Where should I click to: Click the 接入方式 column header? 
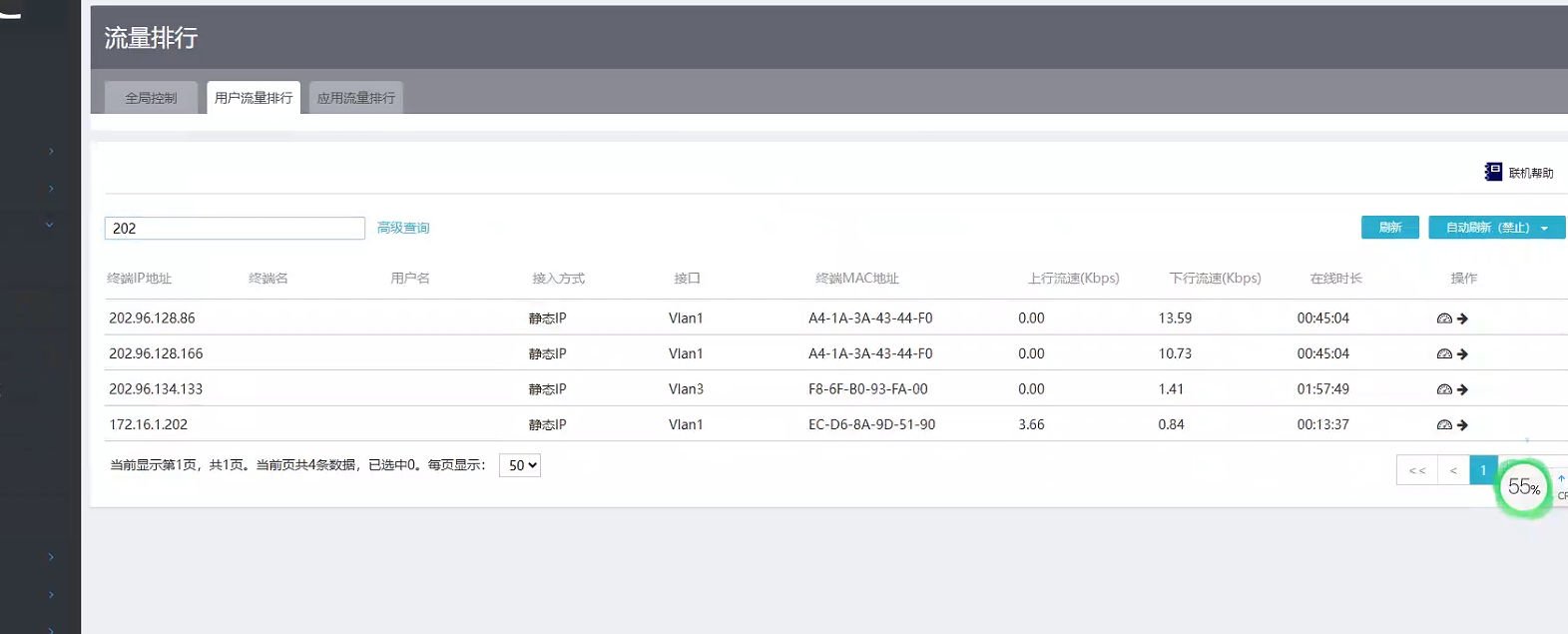[559, 279]
